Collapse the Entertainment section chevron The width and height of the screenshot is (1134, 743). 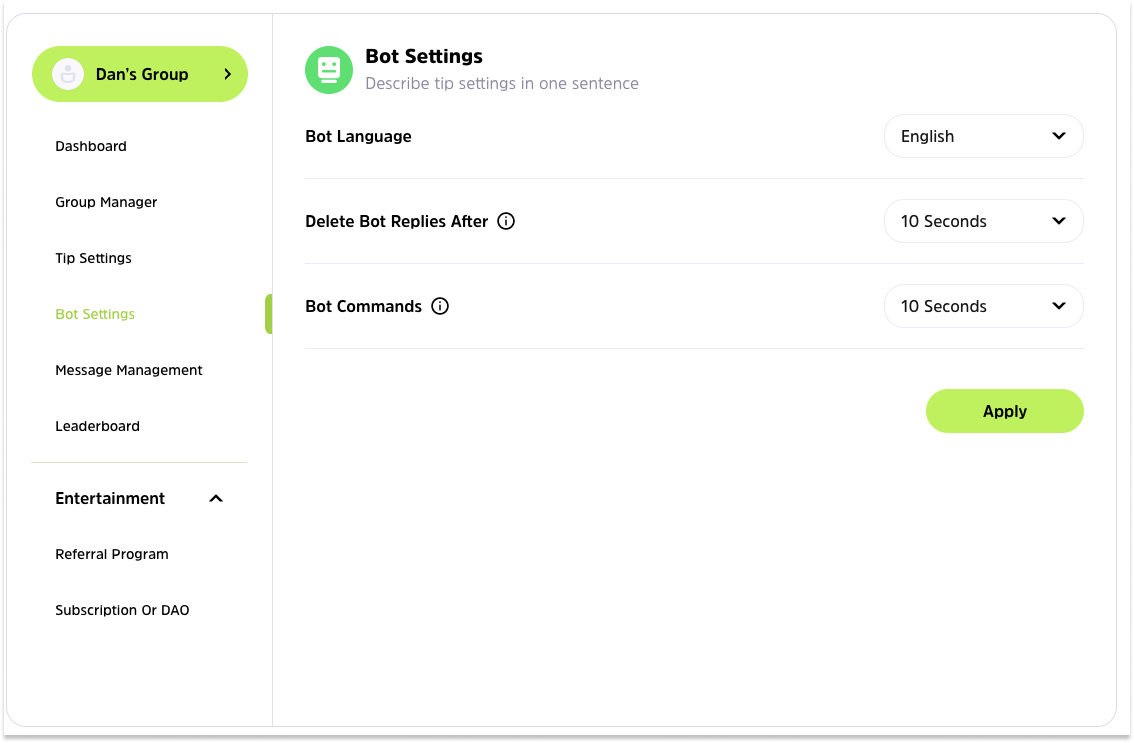click(x=216, y=498)
